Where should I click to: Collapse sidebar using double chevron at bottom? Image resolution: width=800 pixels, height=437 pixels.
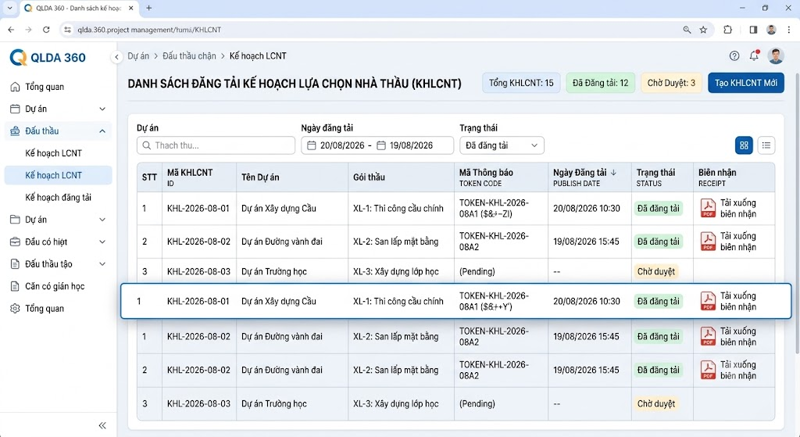click(x=103, y=425)
